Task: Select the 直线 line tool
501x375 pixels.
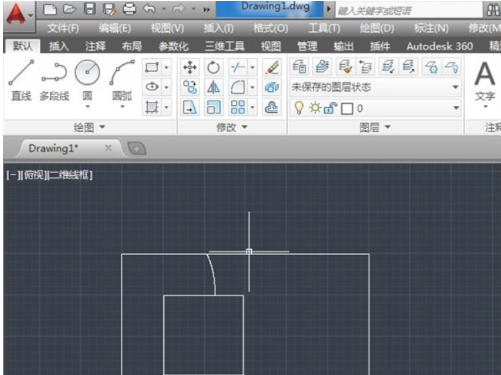Action: point(21,81)
